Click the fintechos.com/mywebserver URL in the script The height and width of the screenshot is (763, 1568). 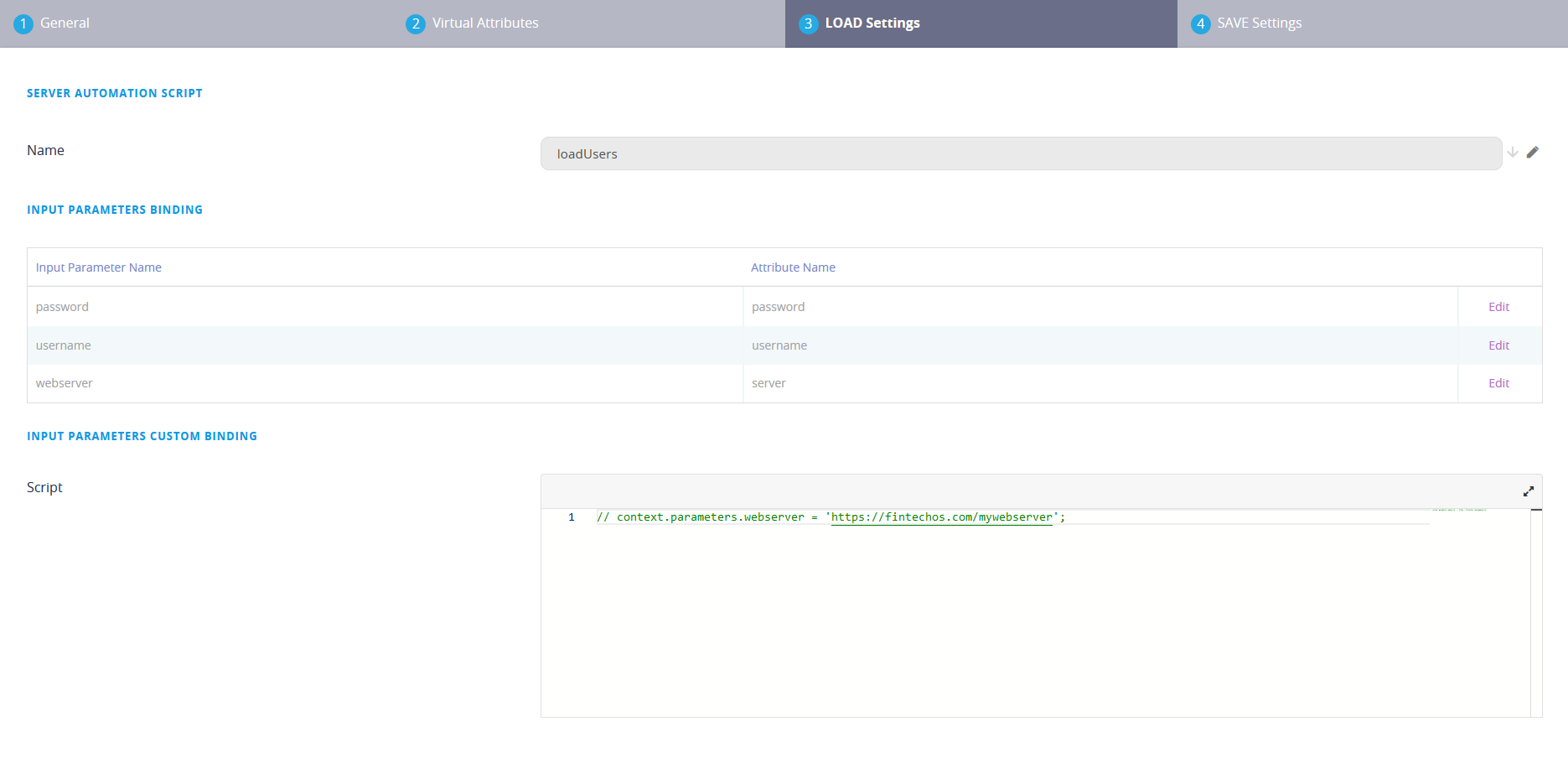941,516
